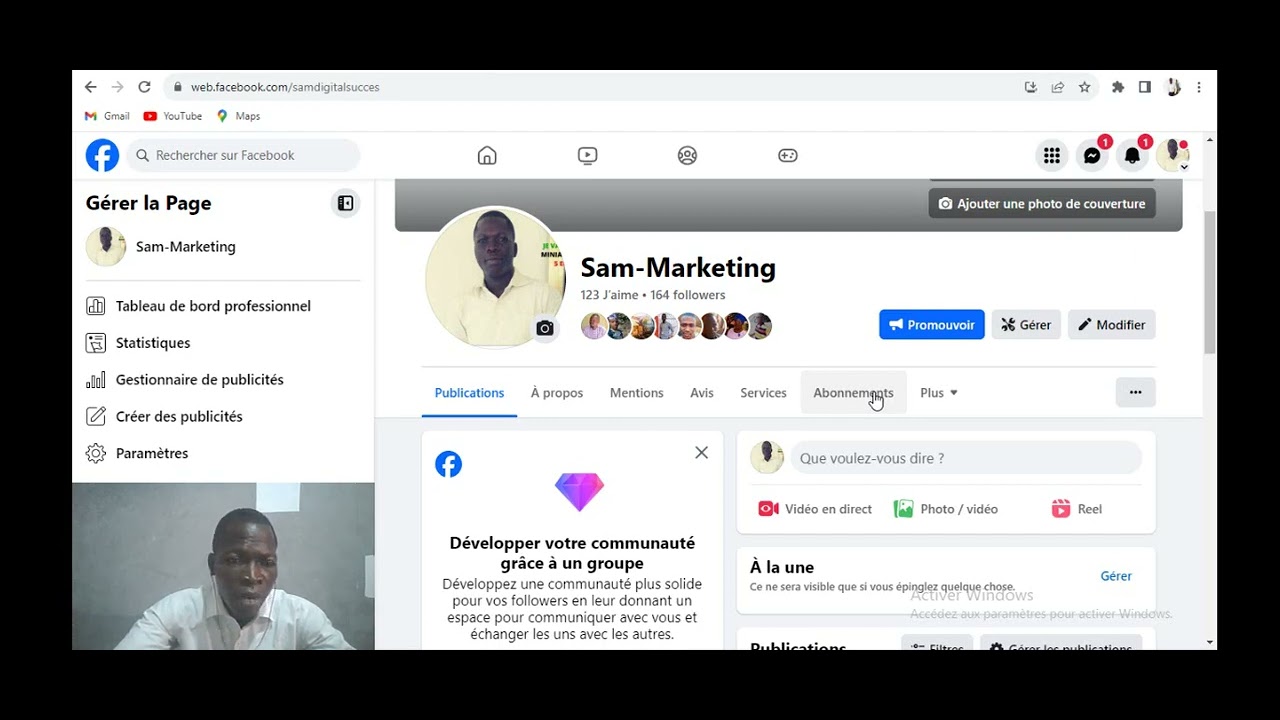Viewport: 1280px width, 720px height.
Task: Click the blue Promouvoir button
Action: pyautogui.click(x=932, y=325)
